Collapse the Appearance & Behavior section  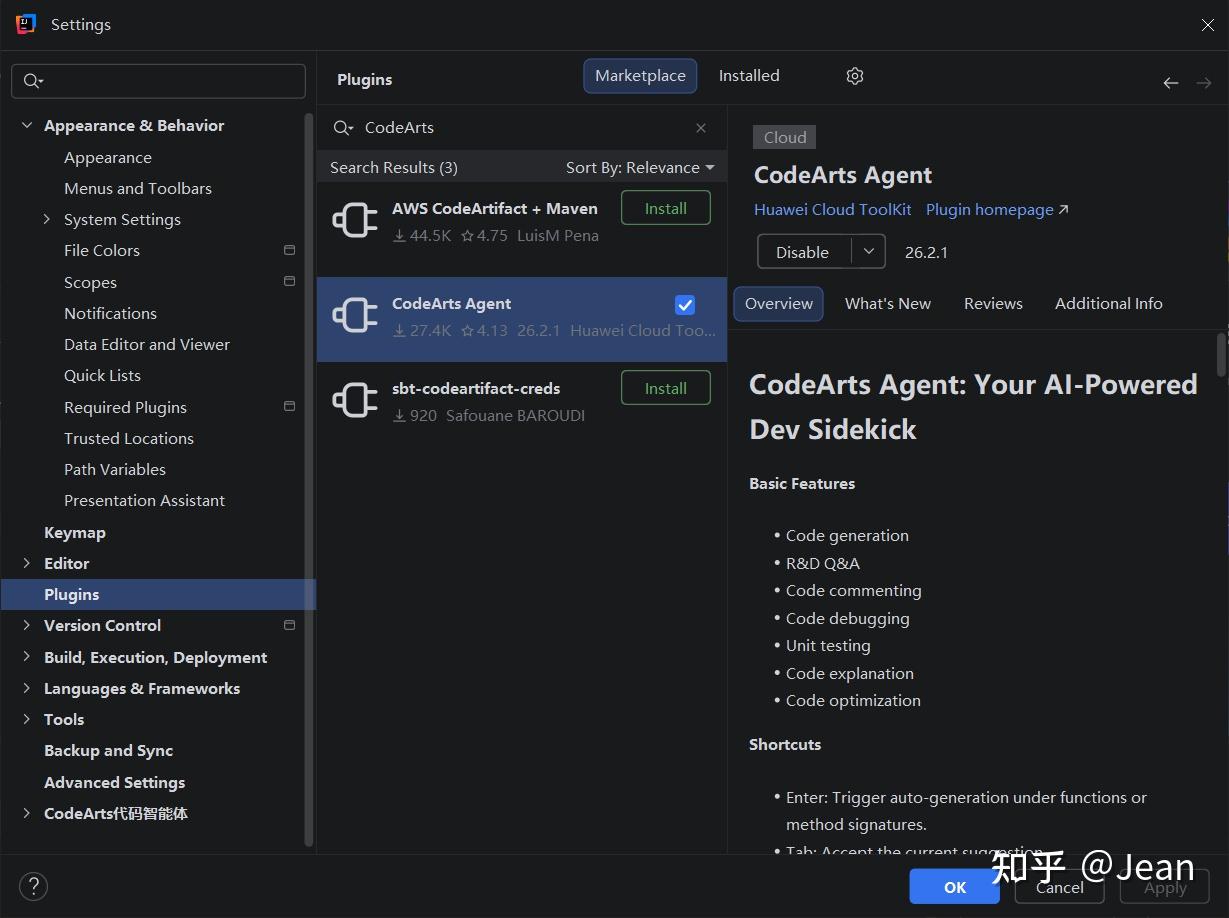(26, 126)
